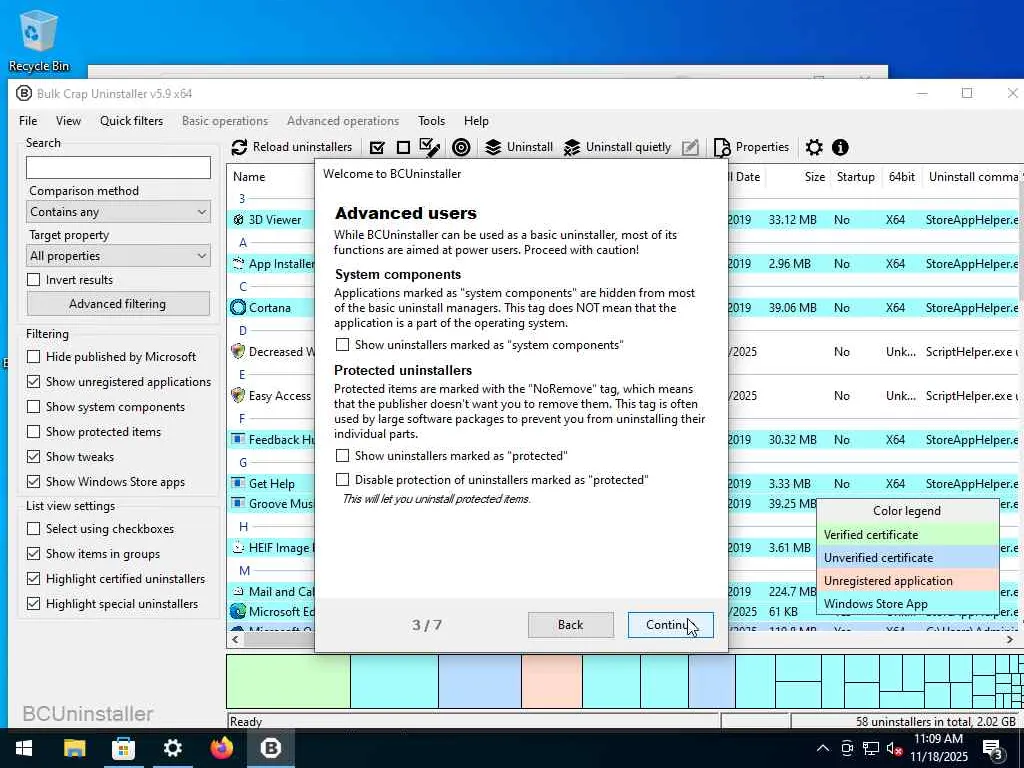
Task: Click the horizontal scrollbar right arrow
Action: (1010, 639)
